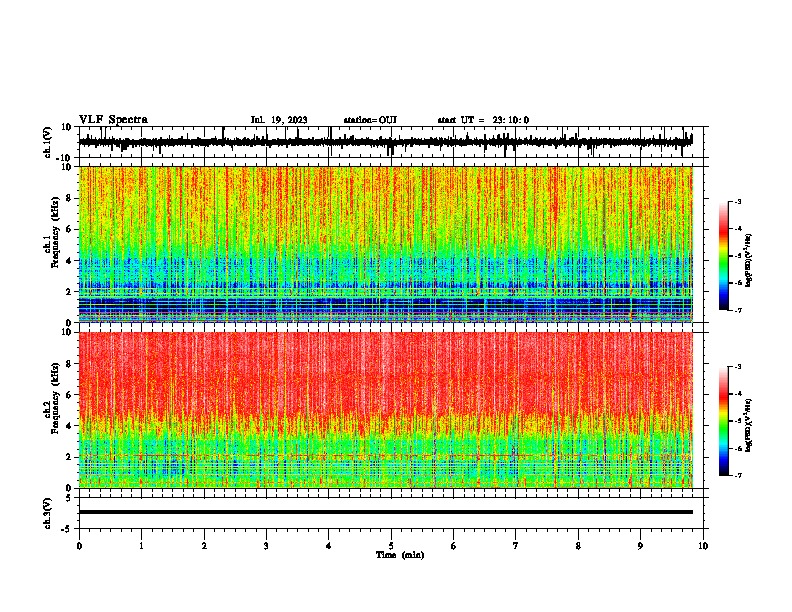Click the VLF Spectra plot title
This screenshot has width=792, height=612.
tap(113, 120)
